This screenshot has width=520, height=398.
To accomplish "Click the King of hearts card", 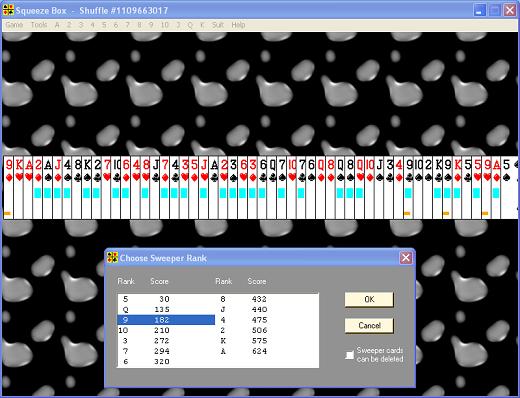I will pos(18,188).
